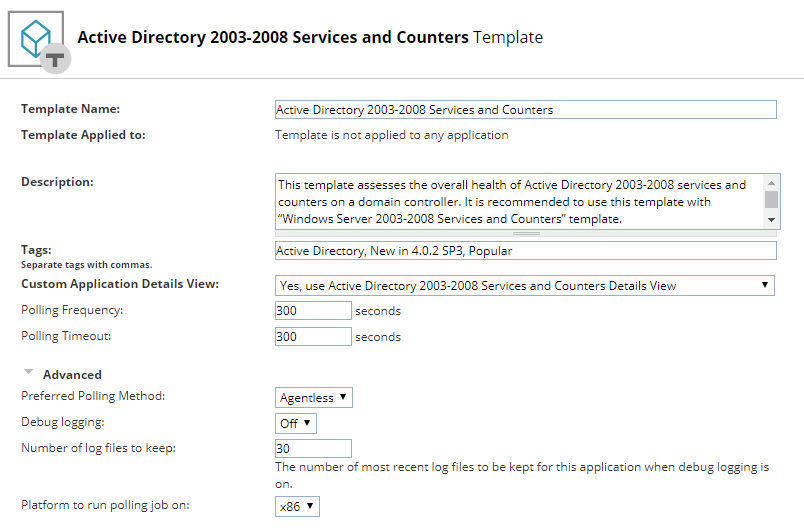Screen dimensions: 804x530
Task: Grab the Description box resize handle
Action: click(526, 233)
